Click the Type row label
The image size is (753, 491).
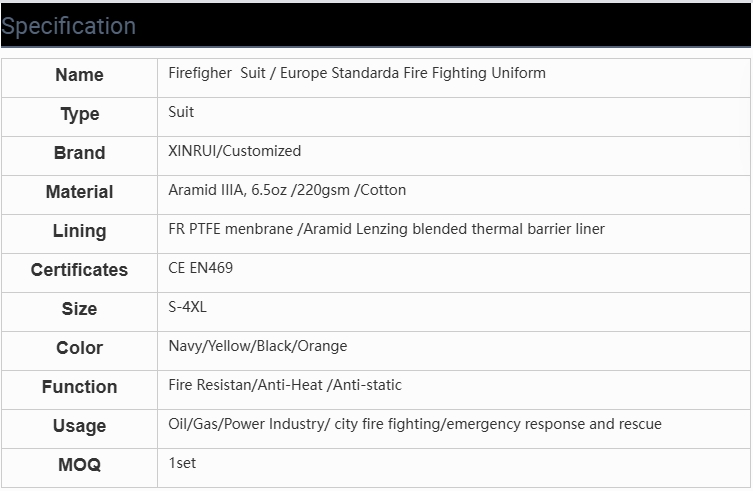79,114
